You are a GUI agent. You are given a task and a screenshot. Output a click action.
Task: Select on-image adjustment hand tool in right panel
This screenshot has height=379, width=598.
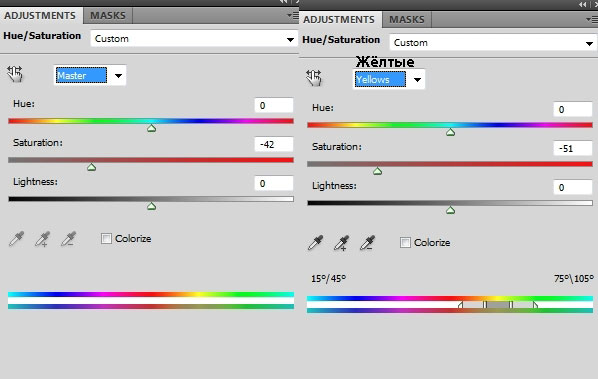[314, 78]
